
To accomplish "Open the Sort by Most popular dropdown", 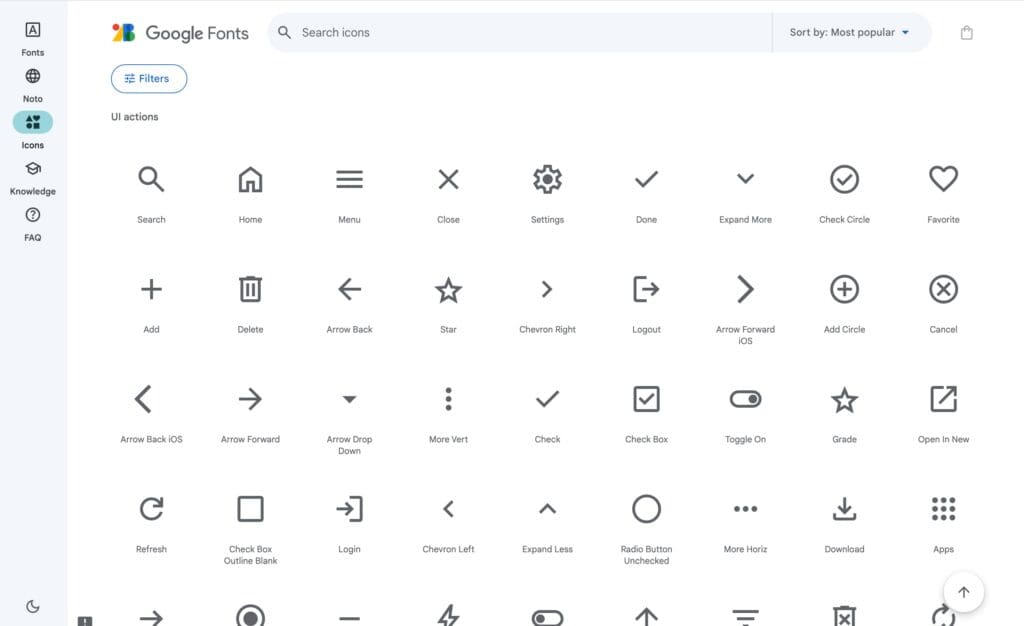I will pyautogui.click(x=851, y=31).
